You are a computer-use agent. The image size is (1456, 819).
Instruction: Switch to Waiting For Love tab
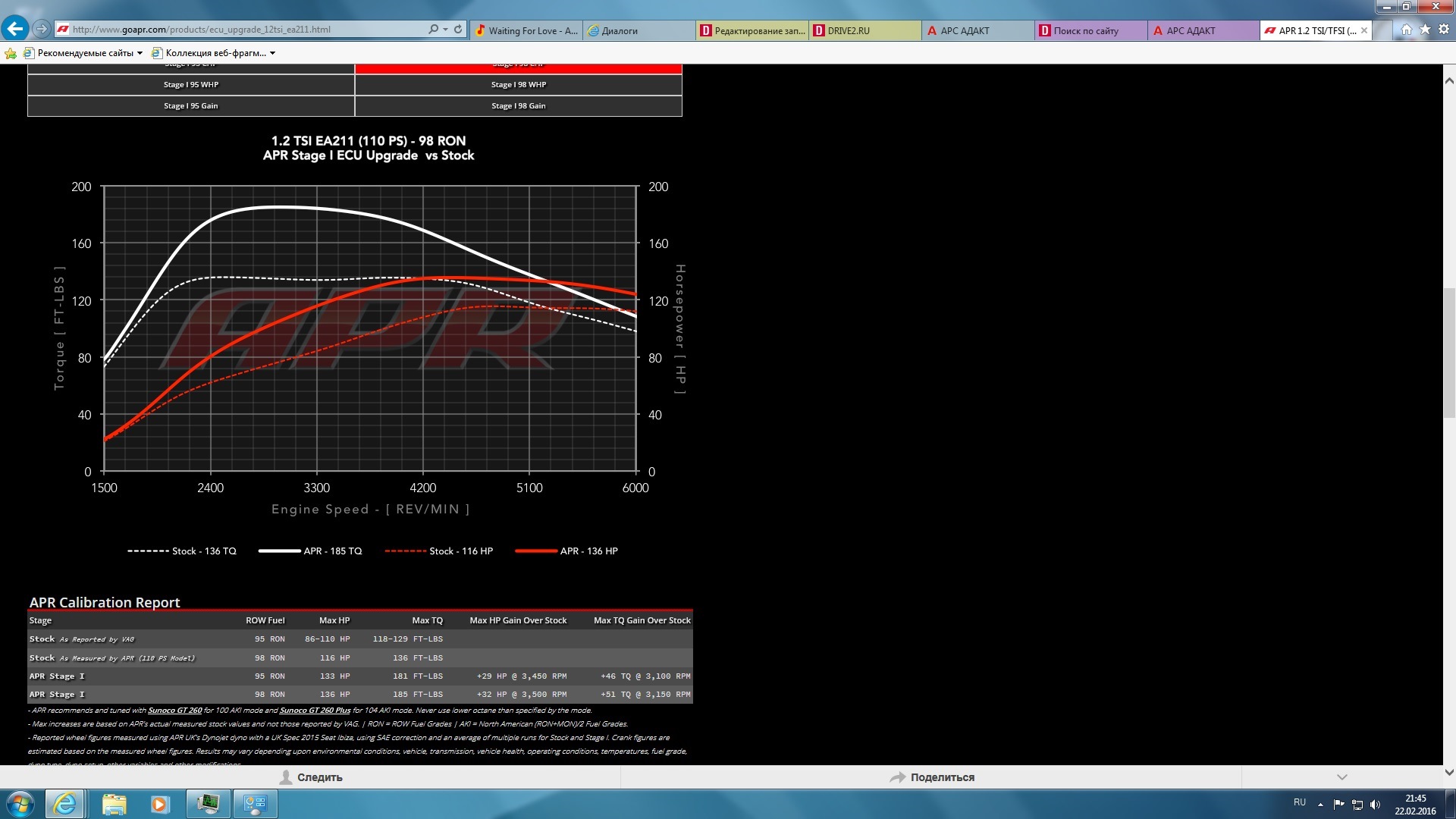(526, 30)
